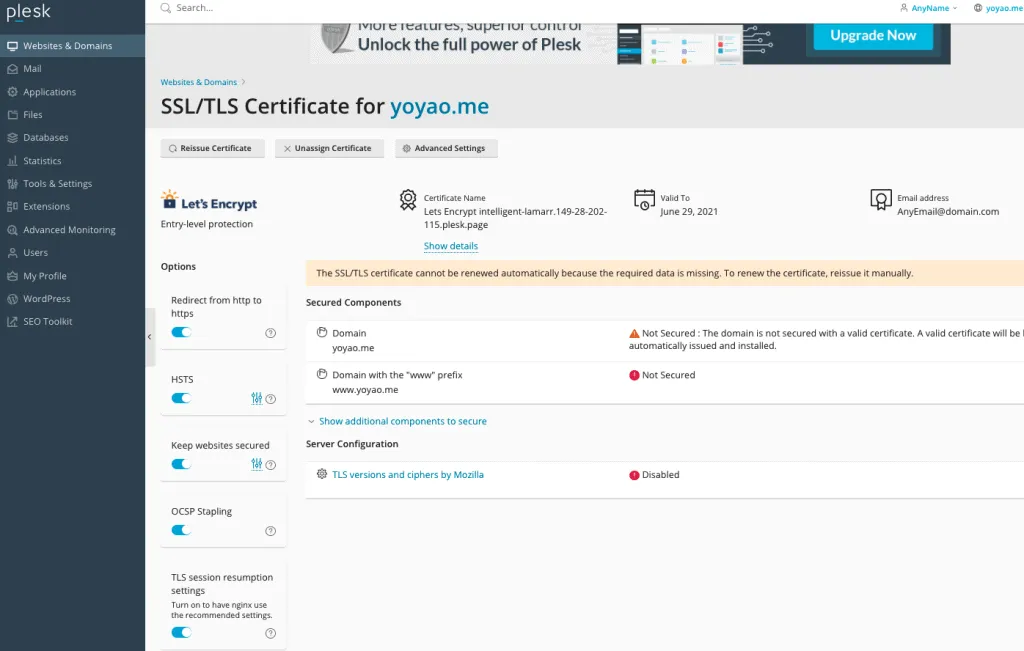Toggle TLS session resumption settings off
Viewport: 1024px width, 651px height.
tap(181, 632)
